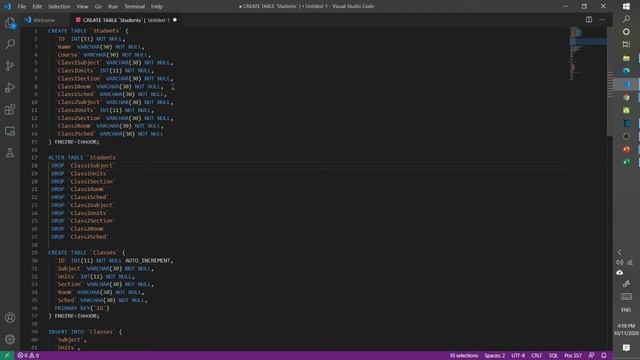Open the Extensions view
Image resolution: width=640 pixels, height=360 pixels.
(10, 109)
